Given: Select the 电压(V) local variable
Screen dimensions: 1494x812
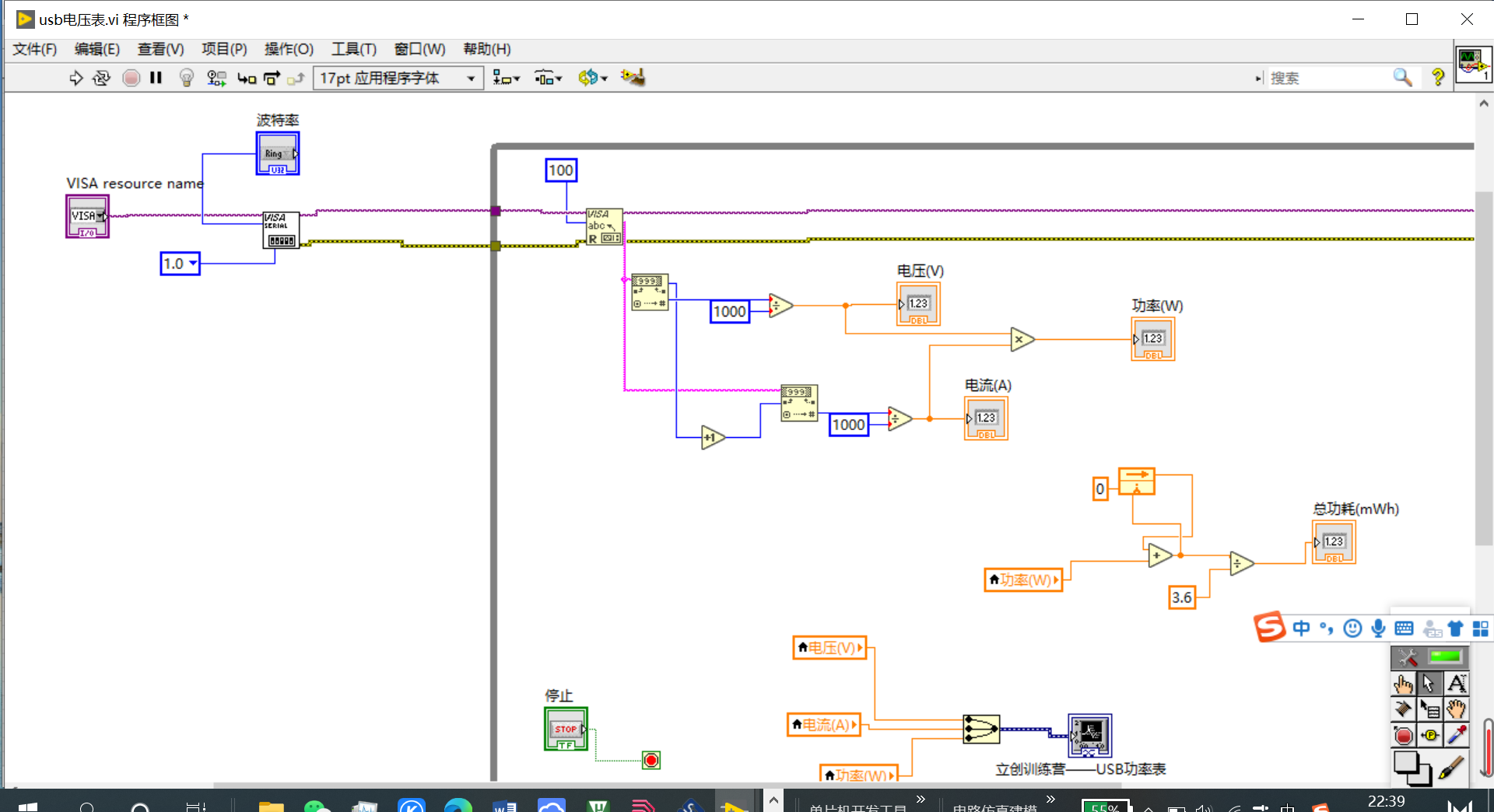Looking at the screenshot, I should (829, 648).
